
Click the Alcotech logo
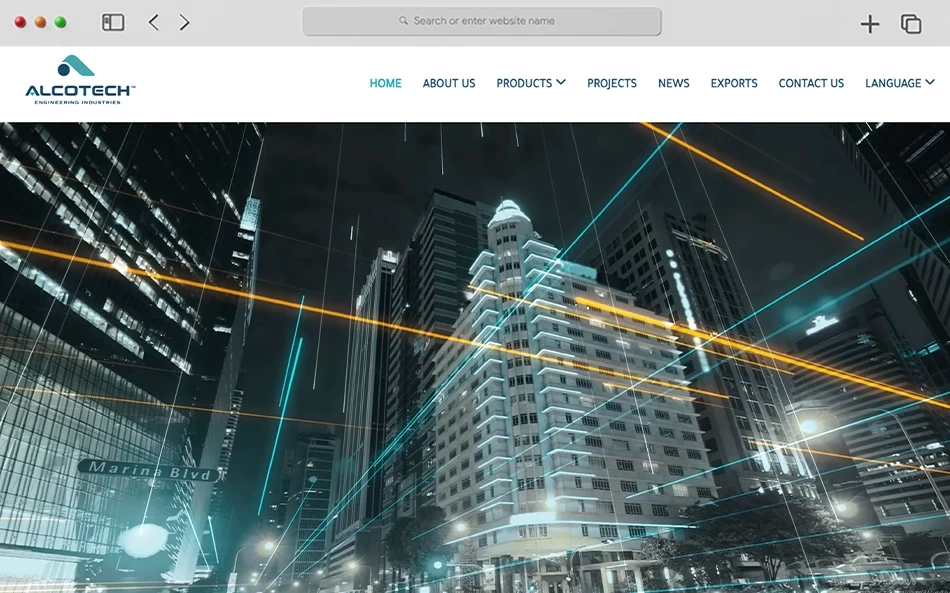click(x=80, y=80)
